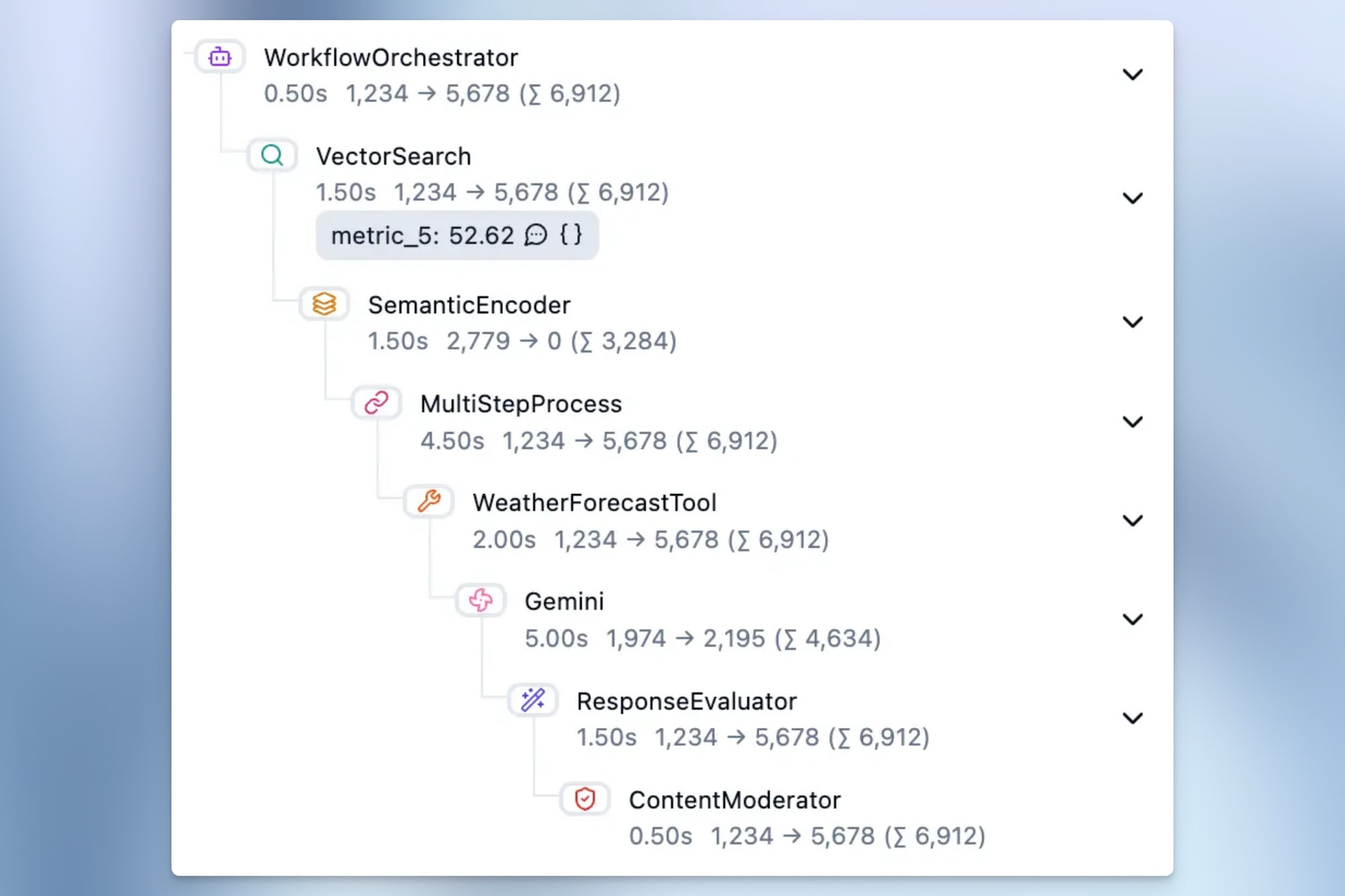Expand the Gemini span chevron

tap(1132, 619)
